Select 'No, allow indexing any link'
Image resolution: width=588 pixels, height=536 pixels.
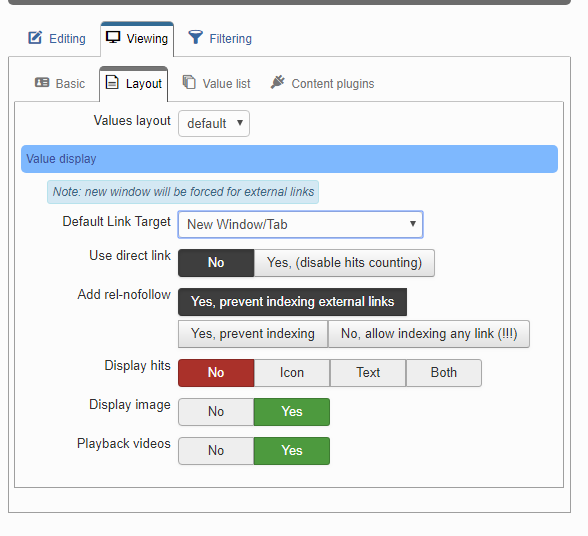[x=429, y=334]
